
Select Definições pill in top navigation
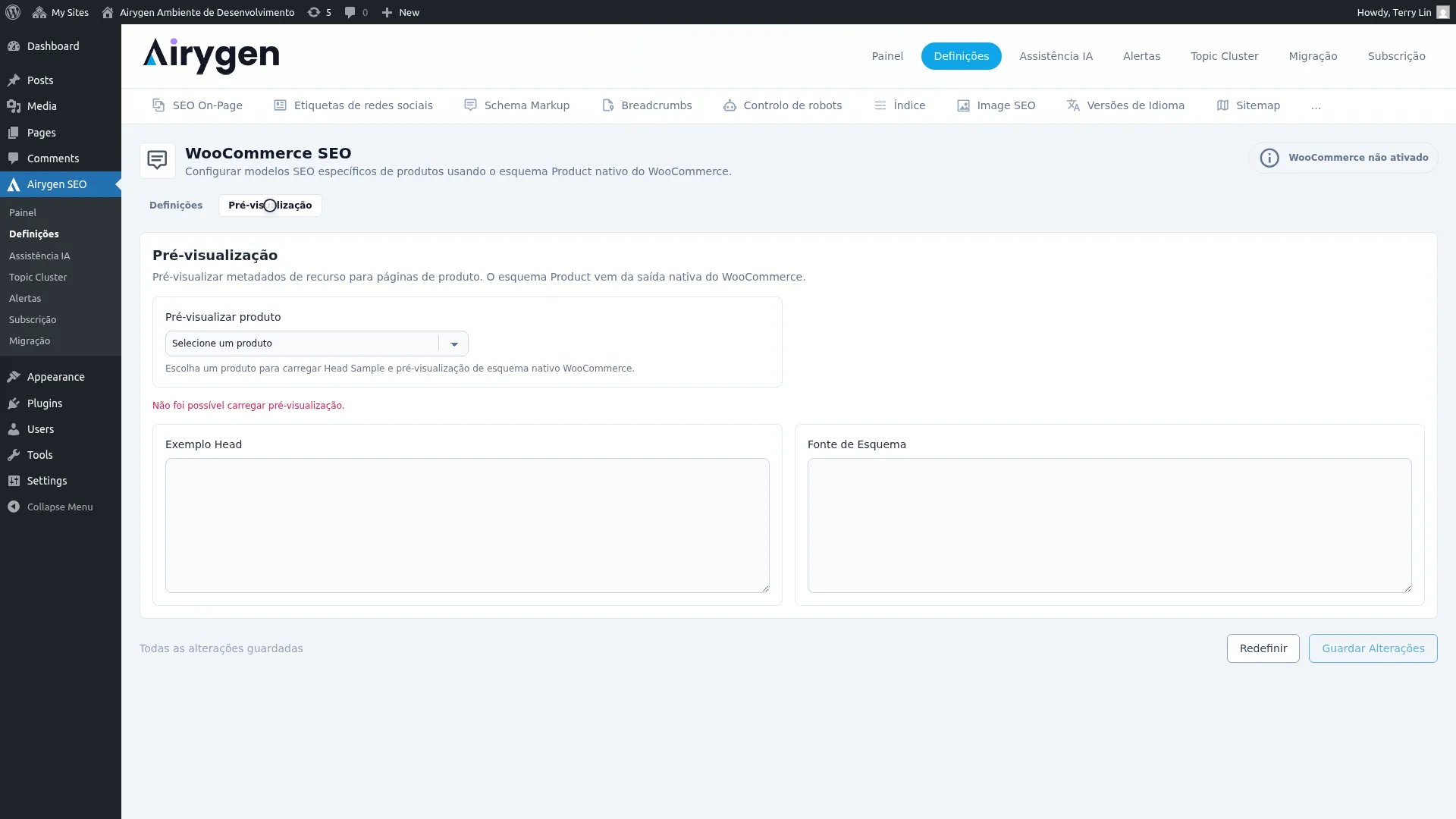pos(961,56)
